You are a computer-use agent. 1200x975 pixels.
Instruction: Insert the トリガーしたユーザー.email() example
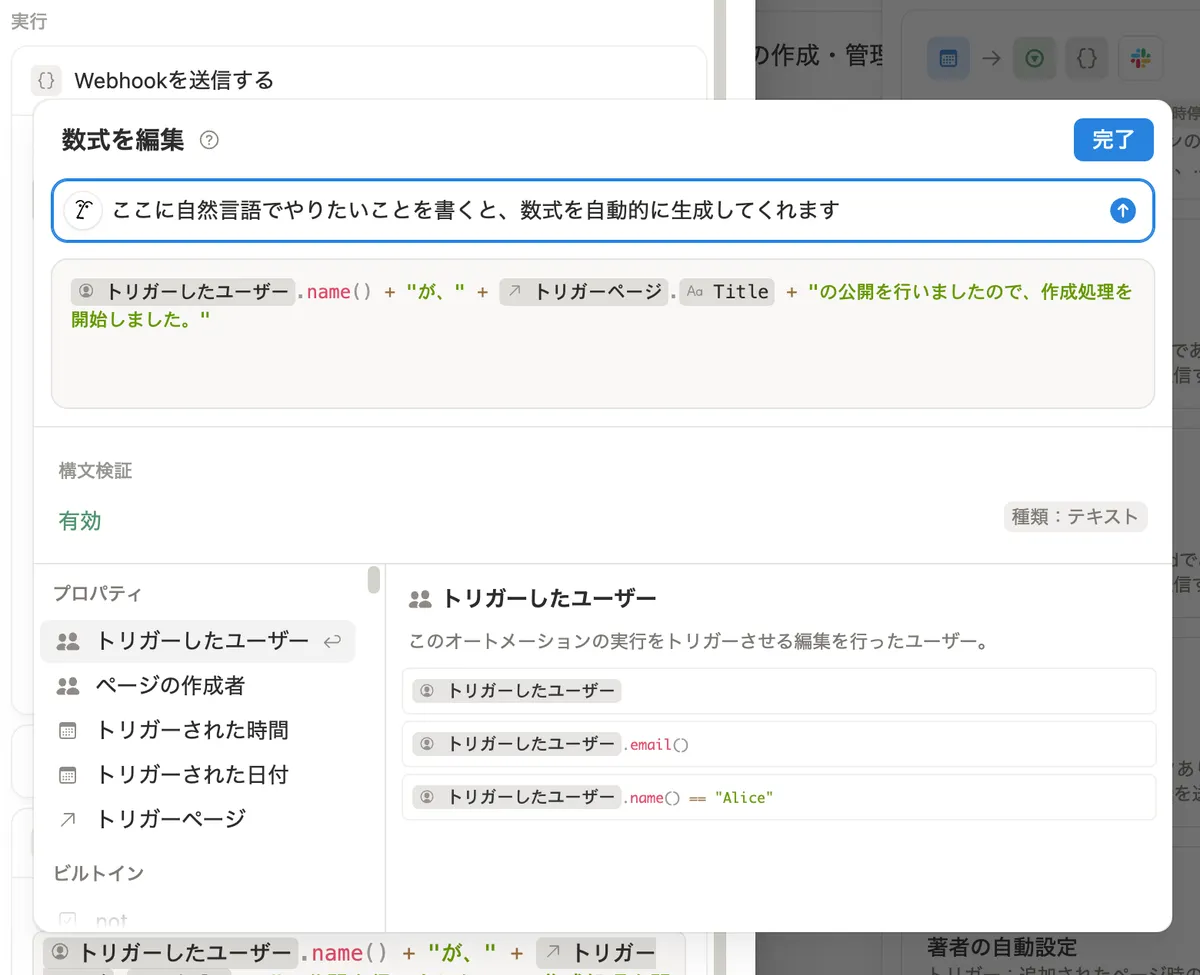(778, 744)
